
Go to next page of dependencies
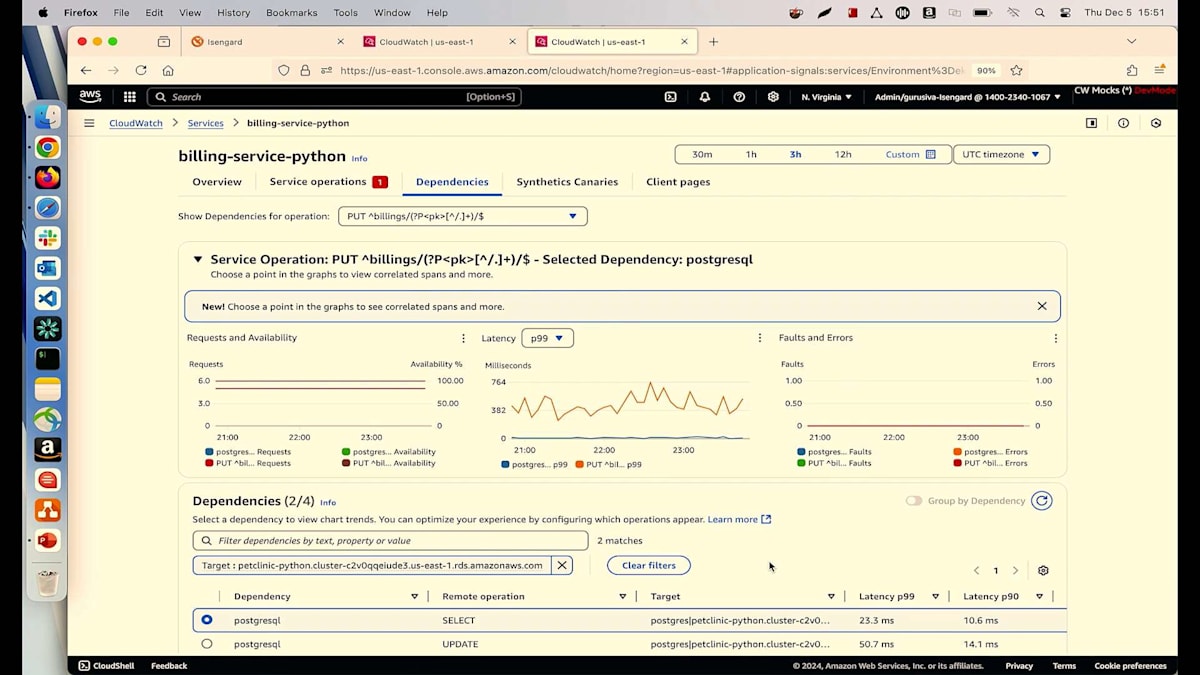pos(1015,570)
